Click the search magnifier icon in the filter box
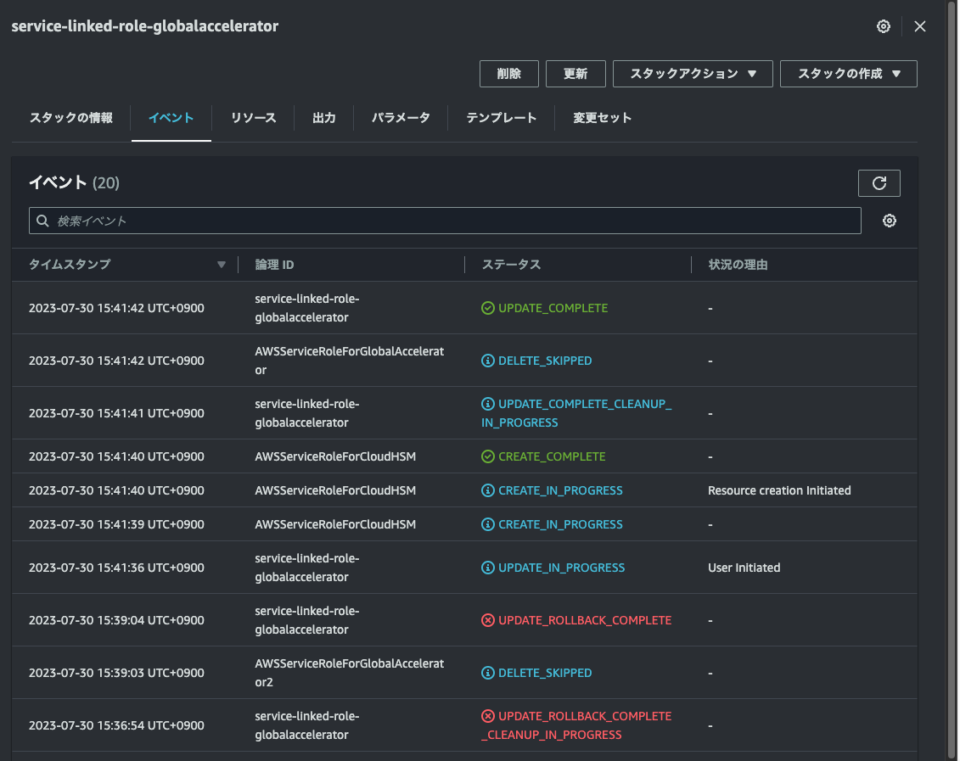The height and width of the screenshot is (761, 960). click(42, 220)
